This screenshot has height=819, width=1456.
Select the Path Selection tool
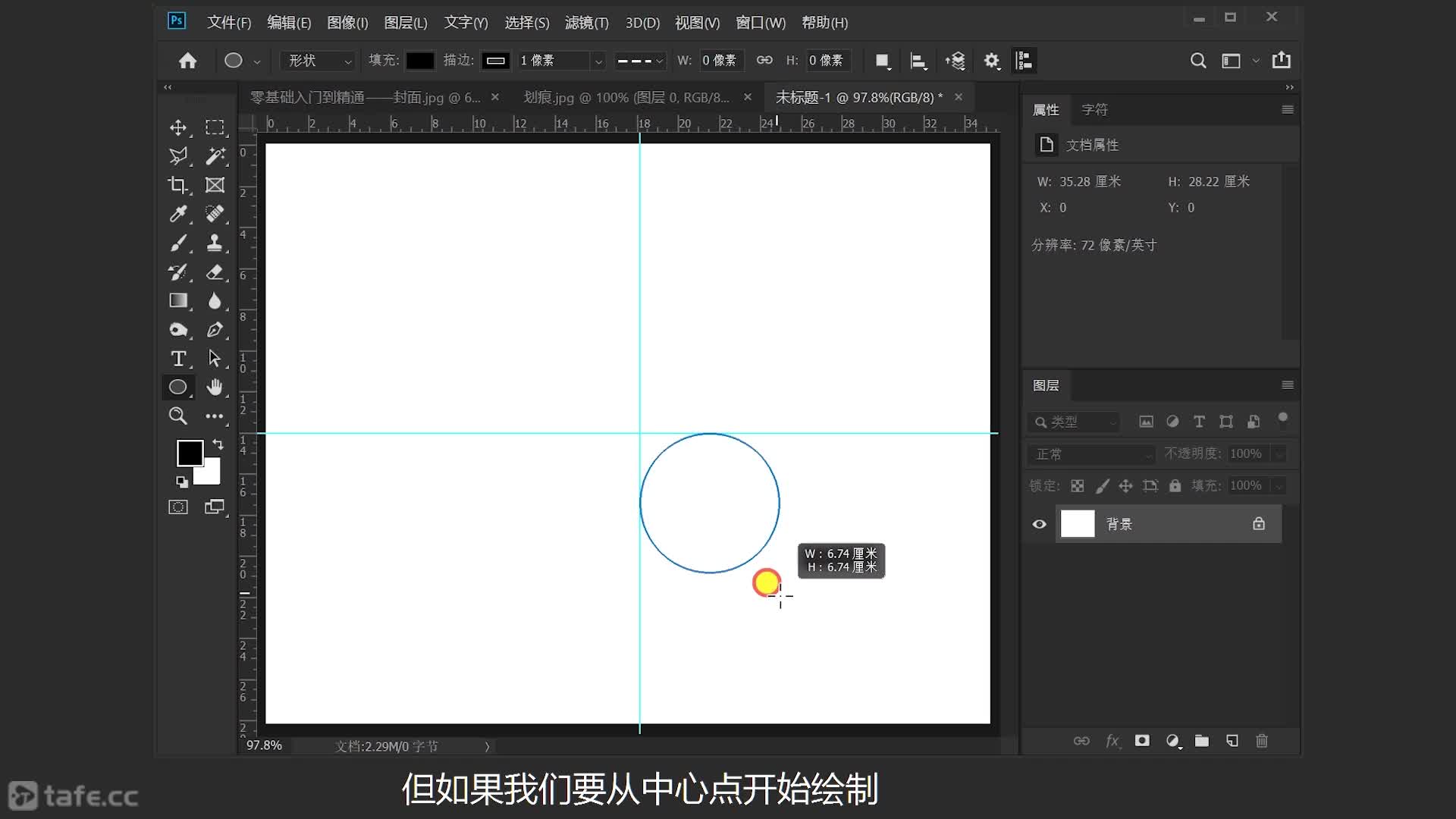click(215, 358)
